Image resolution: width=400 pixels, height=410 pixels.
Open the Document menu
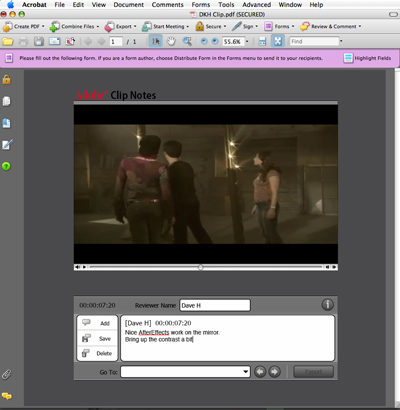pos(129,5)
